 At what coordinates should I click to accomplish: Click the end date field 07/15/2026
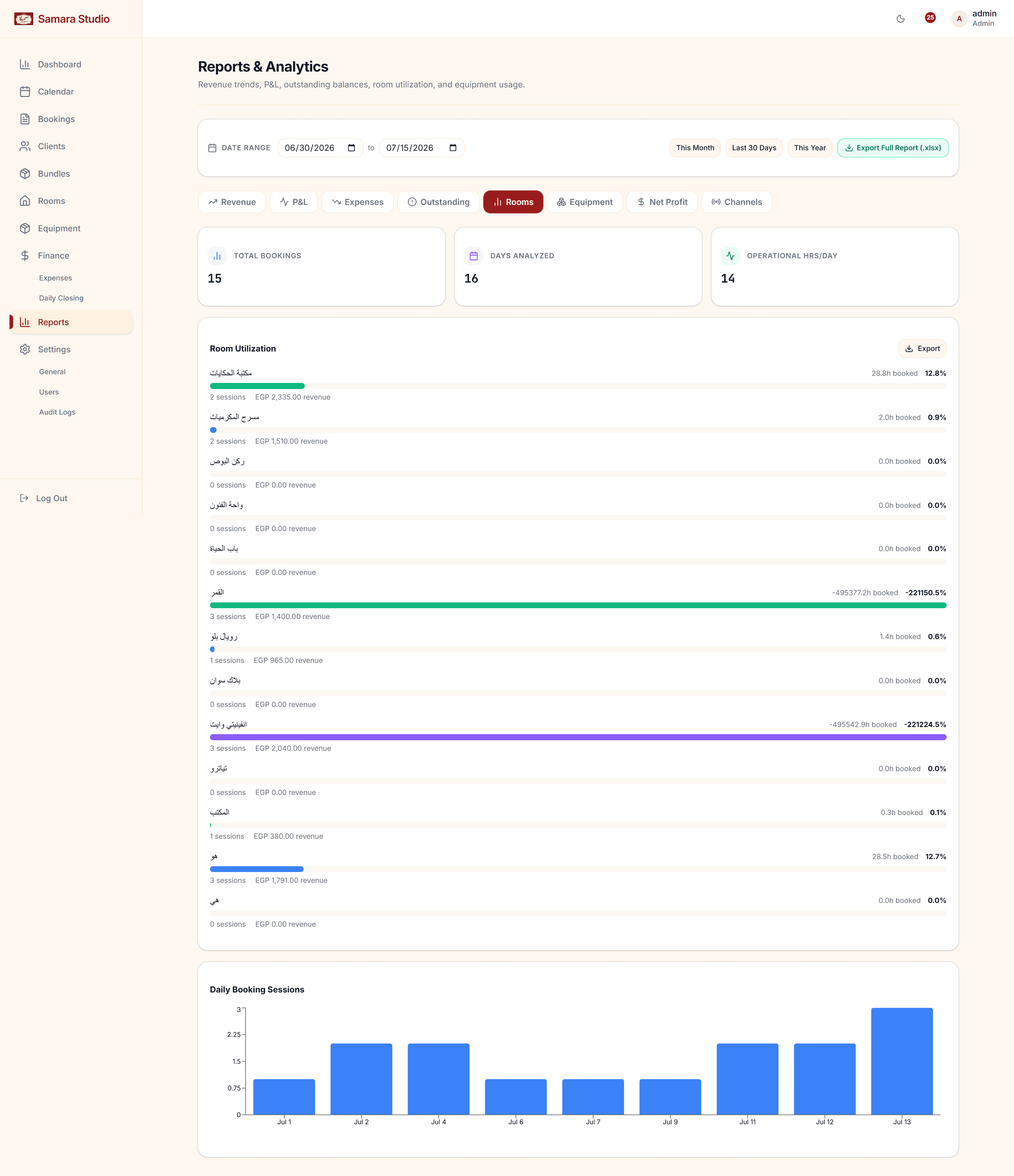(422, 148)
